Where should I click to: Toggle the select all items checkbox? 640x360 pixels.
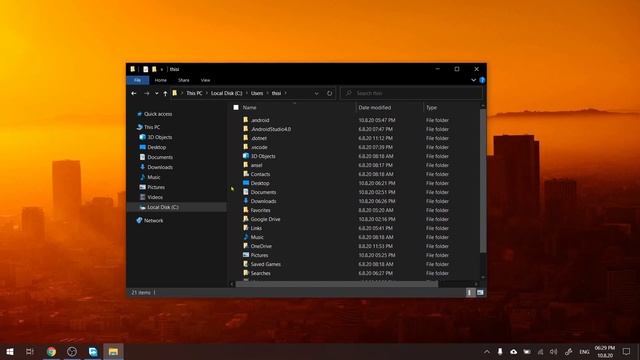pos(236,107)
